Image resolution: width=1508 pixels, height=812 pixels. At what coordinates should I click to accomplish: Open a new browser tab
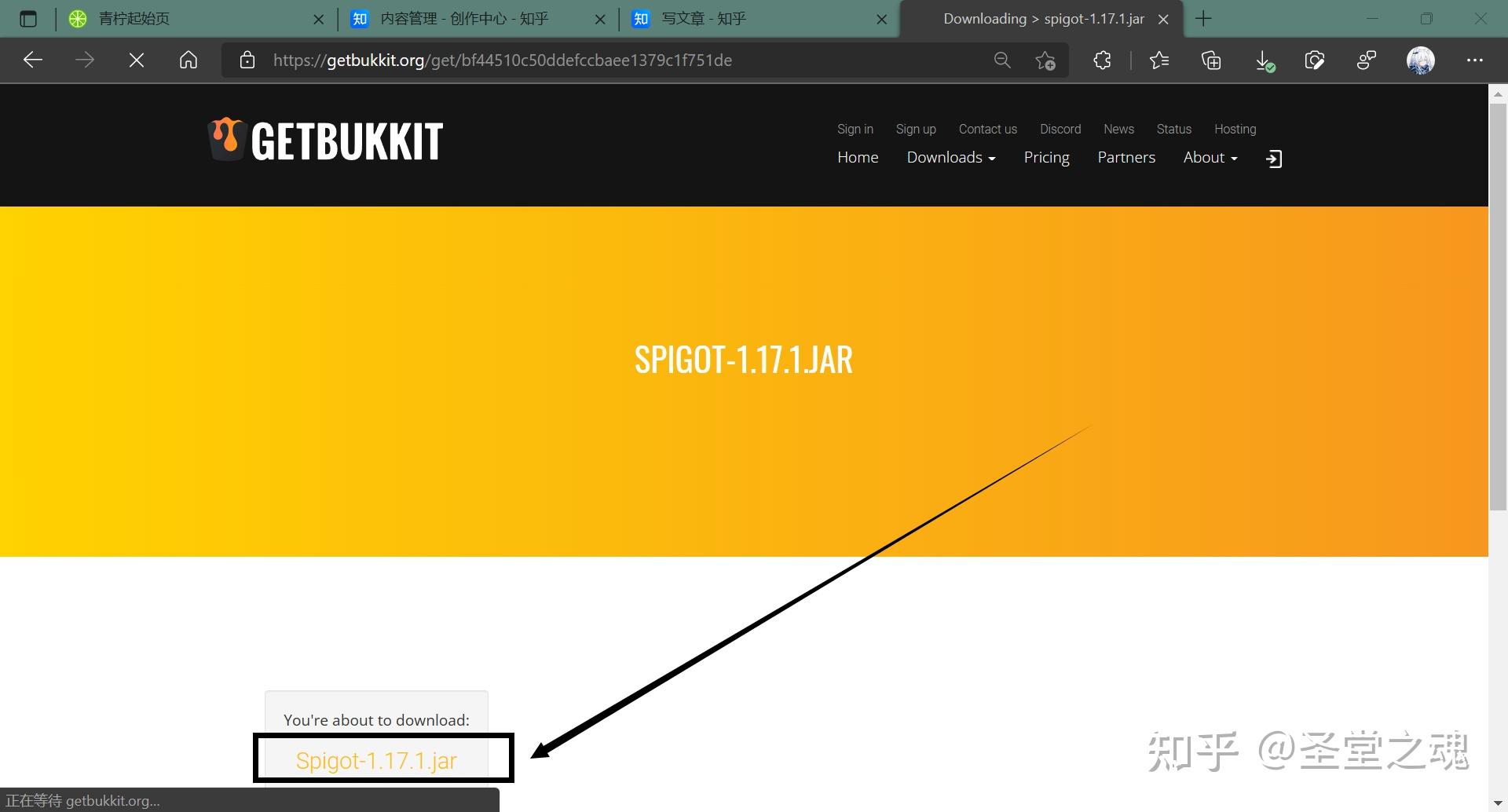[x=1203, y=19]
